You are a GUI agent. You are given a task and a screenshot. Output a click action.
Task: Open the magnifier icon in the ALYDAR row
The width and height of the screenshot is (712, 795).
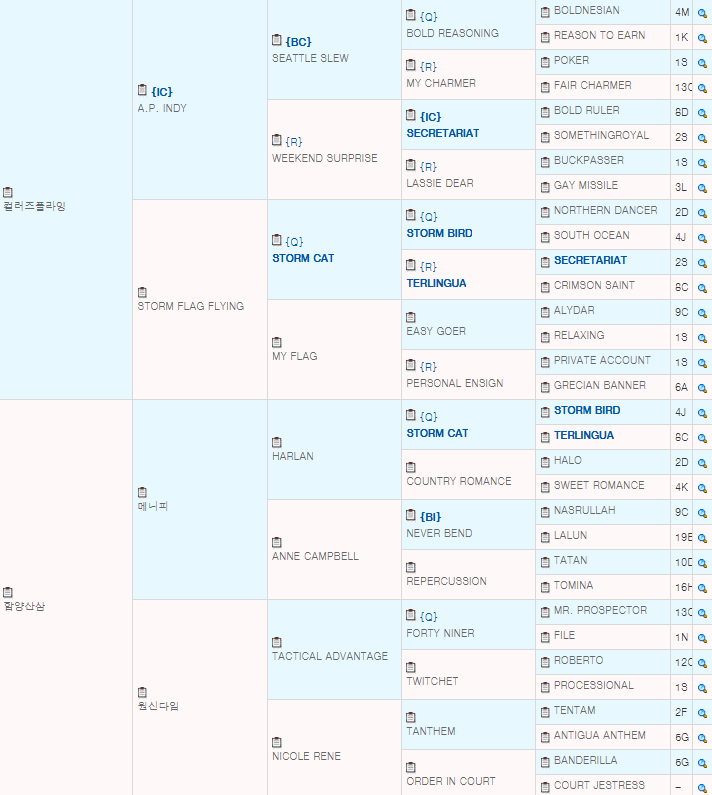702,312
